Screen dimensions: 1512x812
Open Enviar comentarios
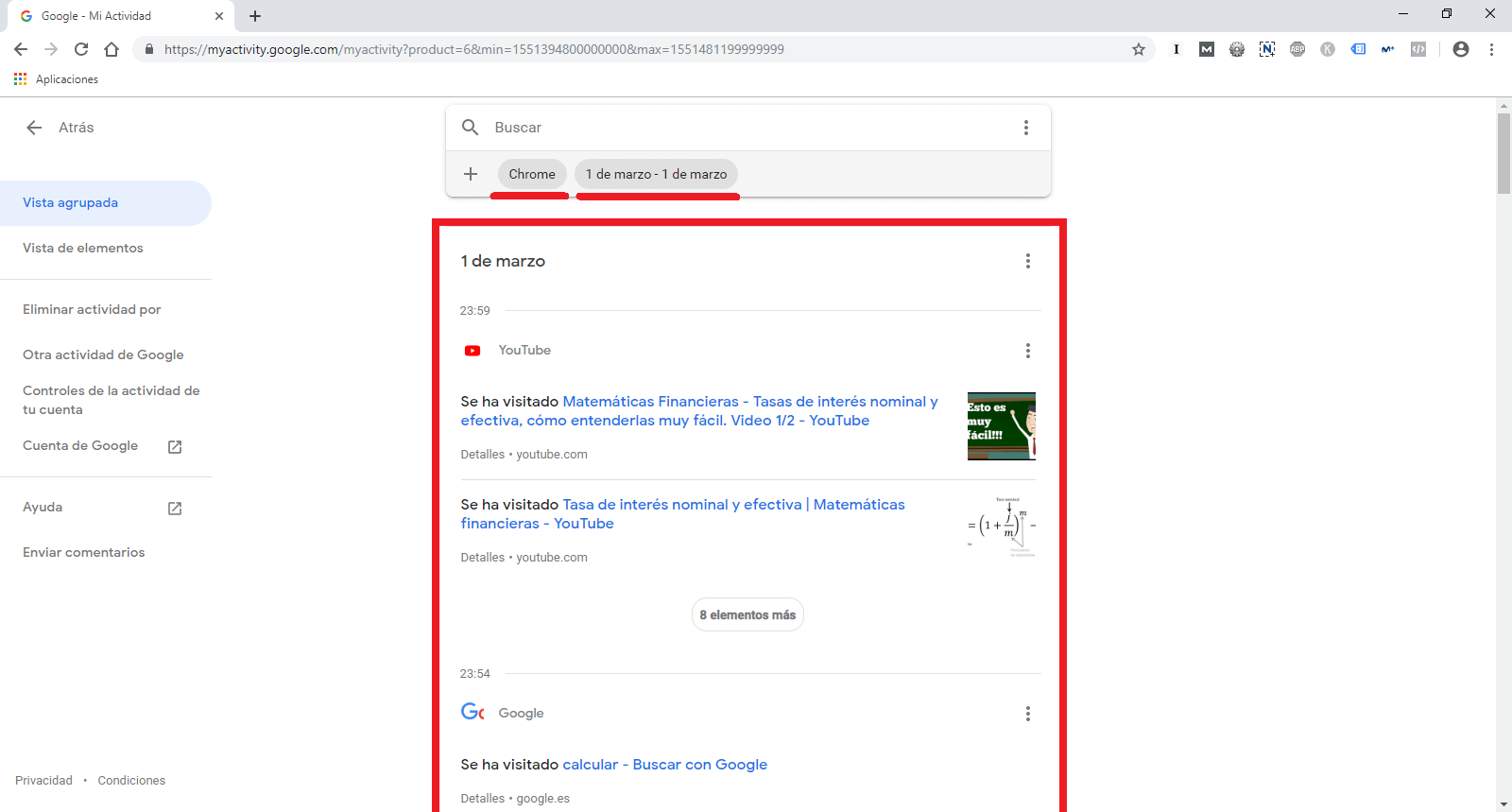pyautogui.click(x=84, y=552)
